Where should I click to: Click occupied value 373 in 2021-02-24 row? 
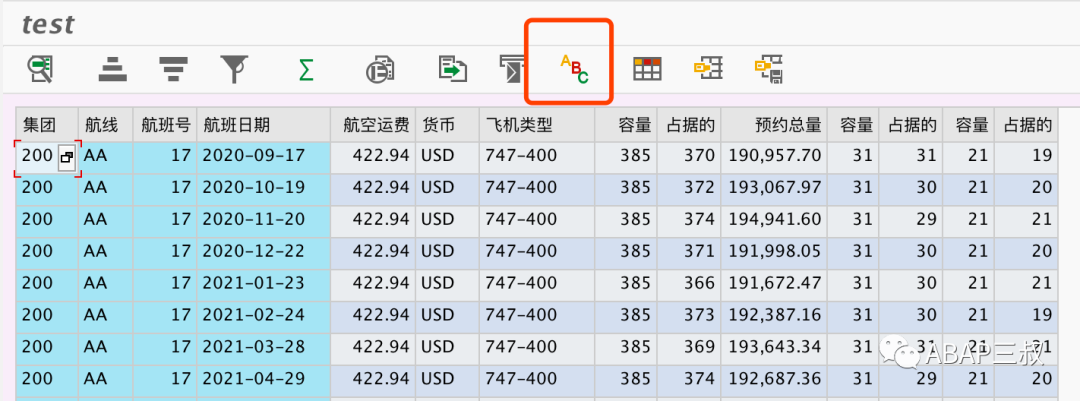point(689,315)
